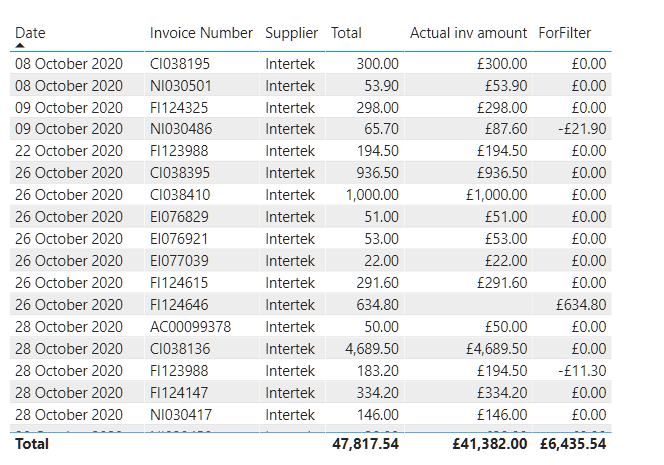Sort by the Supplier column header
664x465 pixels.
(x=291, y=33)
